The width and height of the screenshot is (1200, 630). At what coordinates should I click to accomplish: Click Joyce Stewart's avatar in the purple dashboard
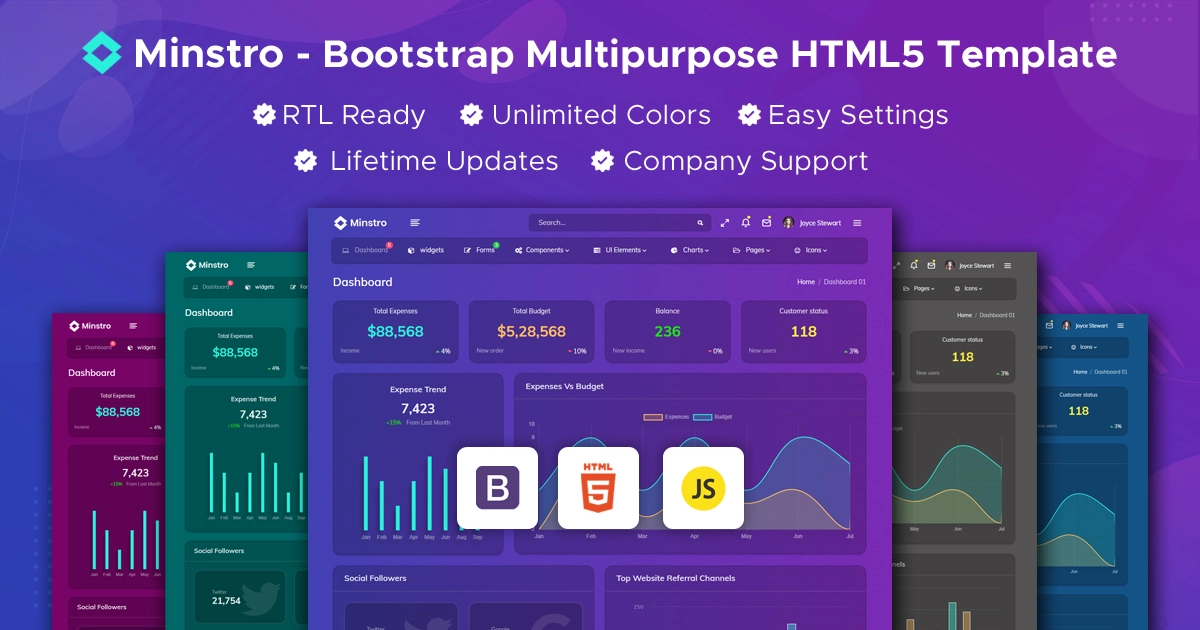click(788, 223)
